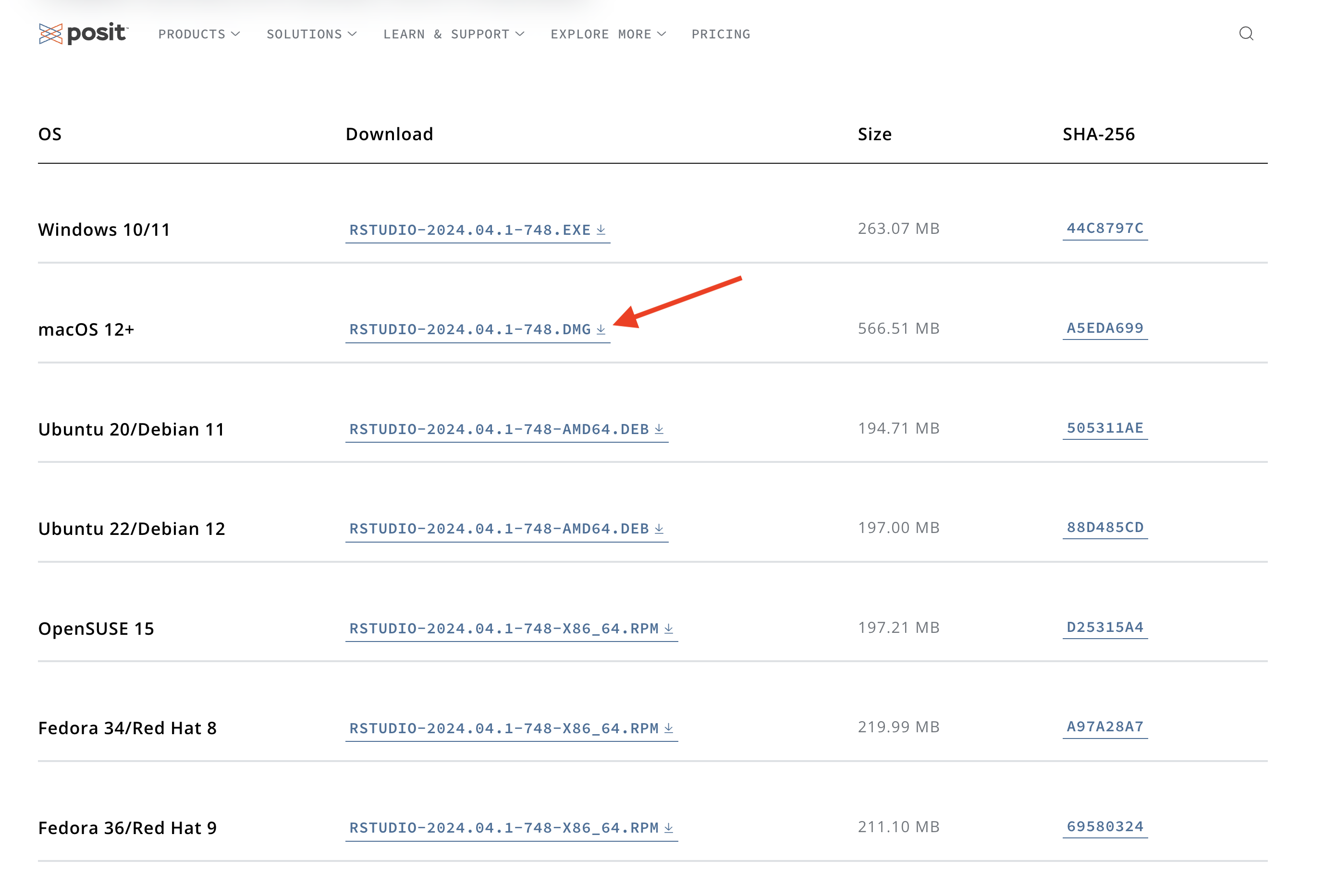This screenshot has width=1325, height=896.
Task: Click the Size column header
Action: [874, 134]
